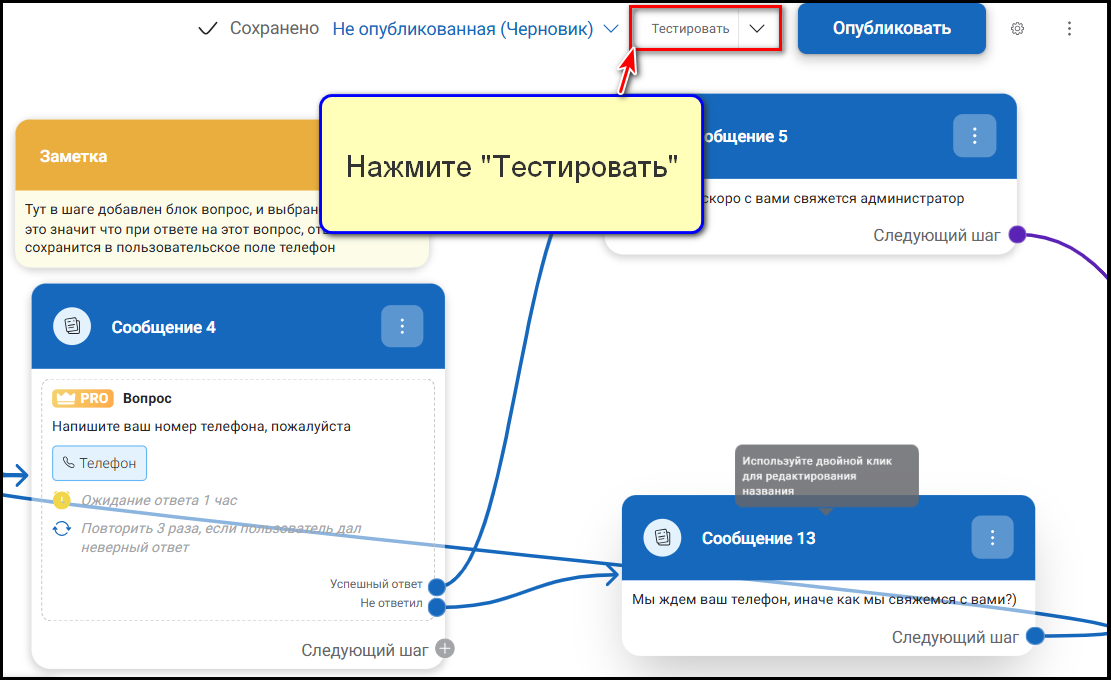This screenshot has height=680, width=1111.
Task: Expand the Тестировать dropdown arrow
Action: coord(757,29)
